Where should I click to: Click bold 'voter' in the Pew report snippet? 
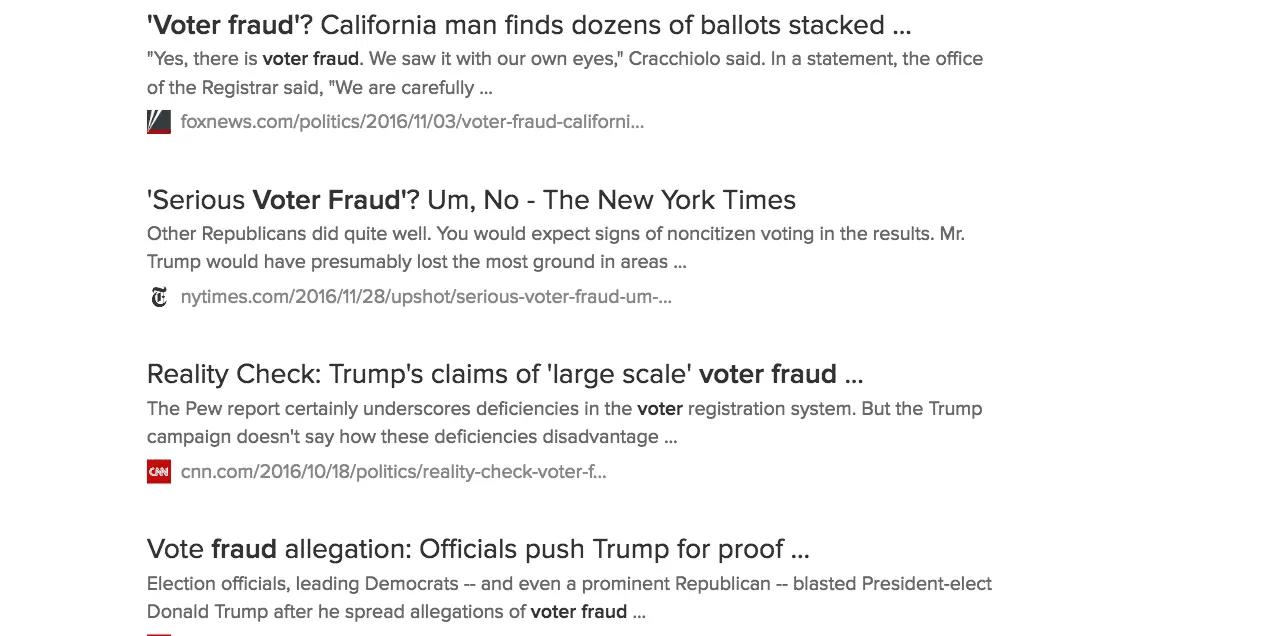point(659,409)
